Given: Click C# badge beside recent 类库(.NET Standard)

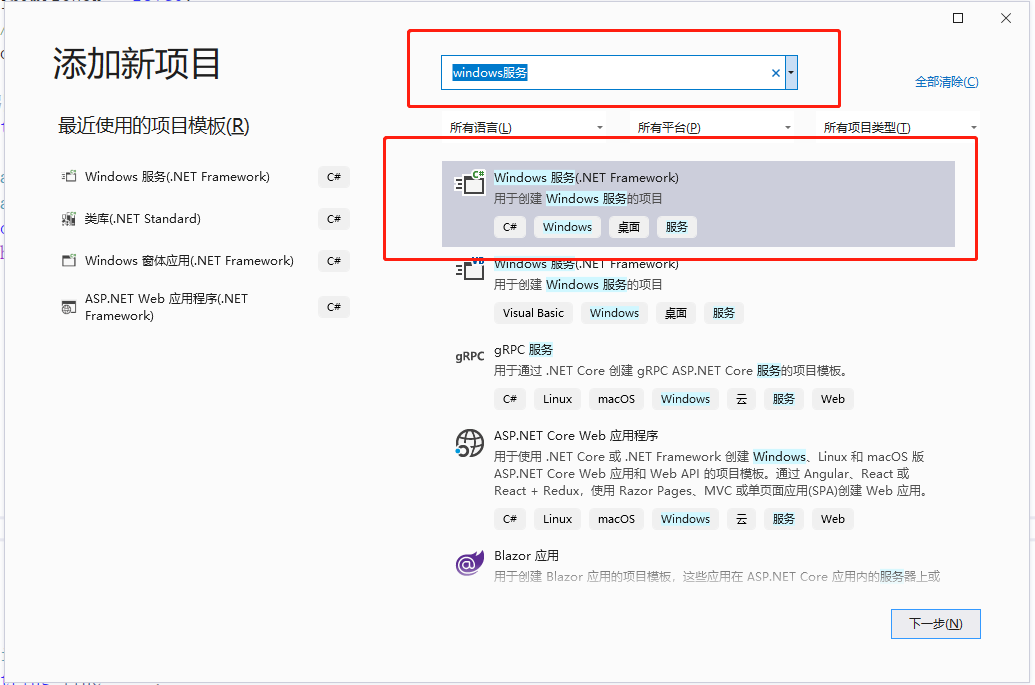Looking at the screenshot, I should coord(333,219).
